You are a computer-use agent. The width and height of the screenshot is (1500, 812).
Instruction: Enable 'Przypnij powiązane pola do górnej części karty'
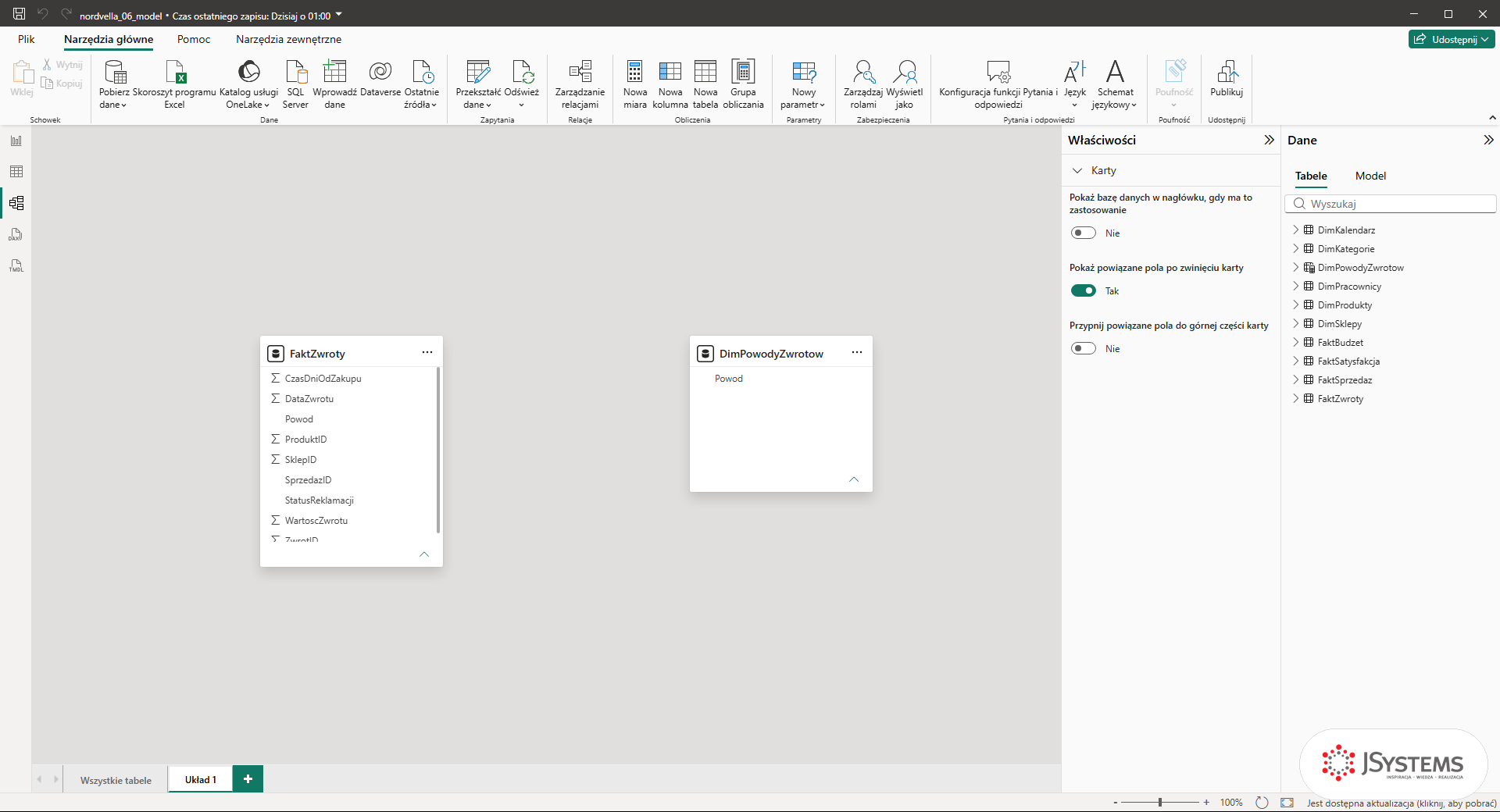click(1084, 348)
